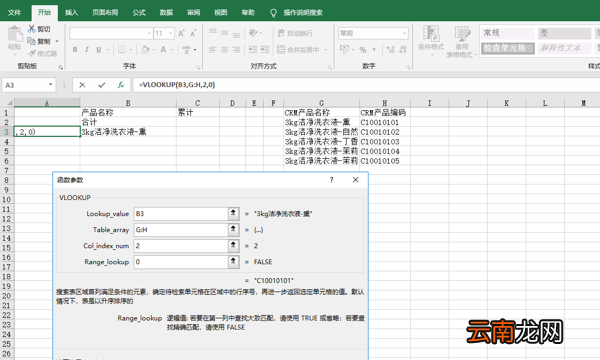The height and width of the screenshot is (360, 600).
Task: Toggle italic formatting
Action: [x=86, y=50]
